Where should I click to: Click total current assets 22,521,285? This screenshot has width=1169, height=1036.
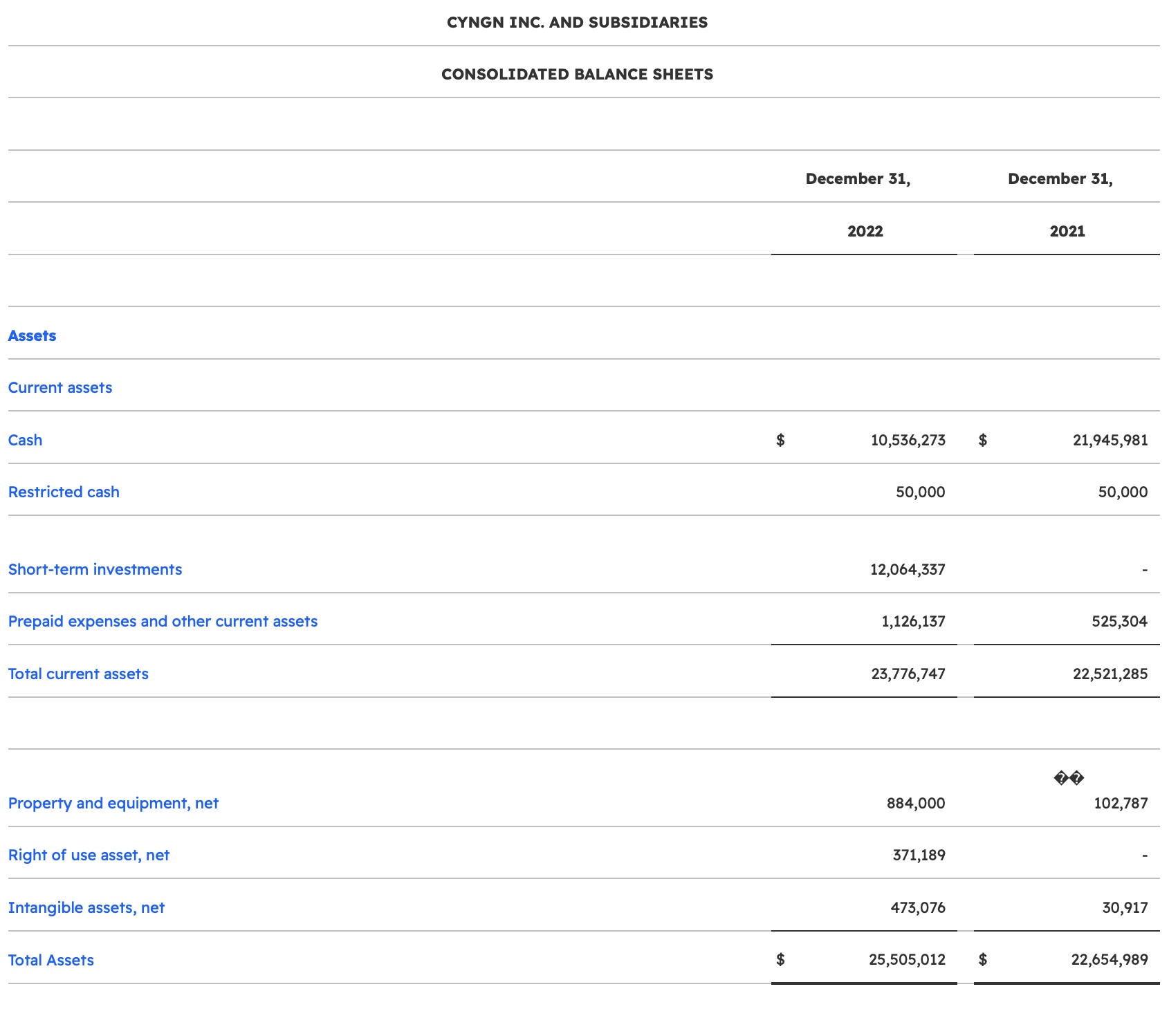click(x=1110, y=674)
